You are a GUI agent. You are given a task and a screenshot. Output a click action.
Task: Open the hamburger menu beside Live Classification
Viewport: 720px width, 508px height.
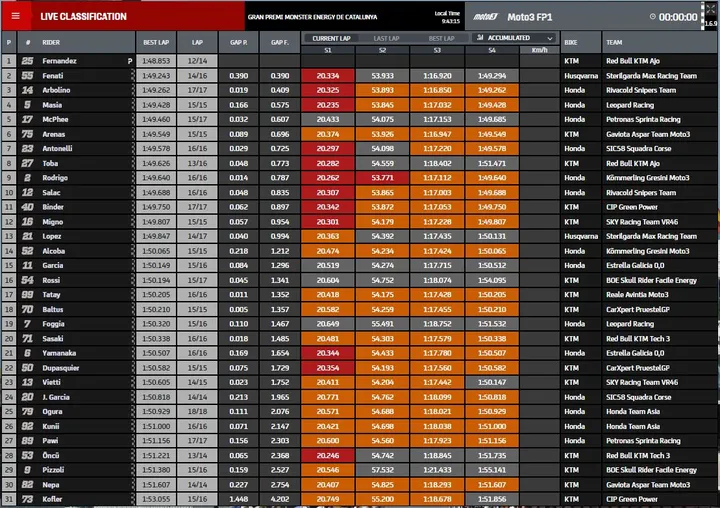click(16, 16)
